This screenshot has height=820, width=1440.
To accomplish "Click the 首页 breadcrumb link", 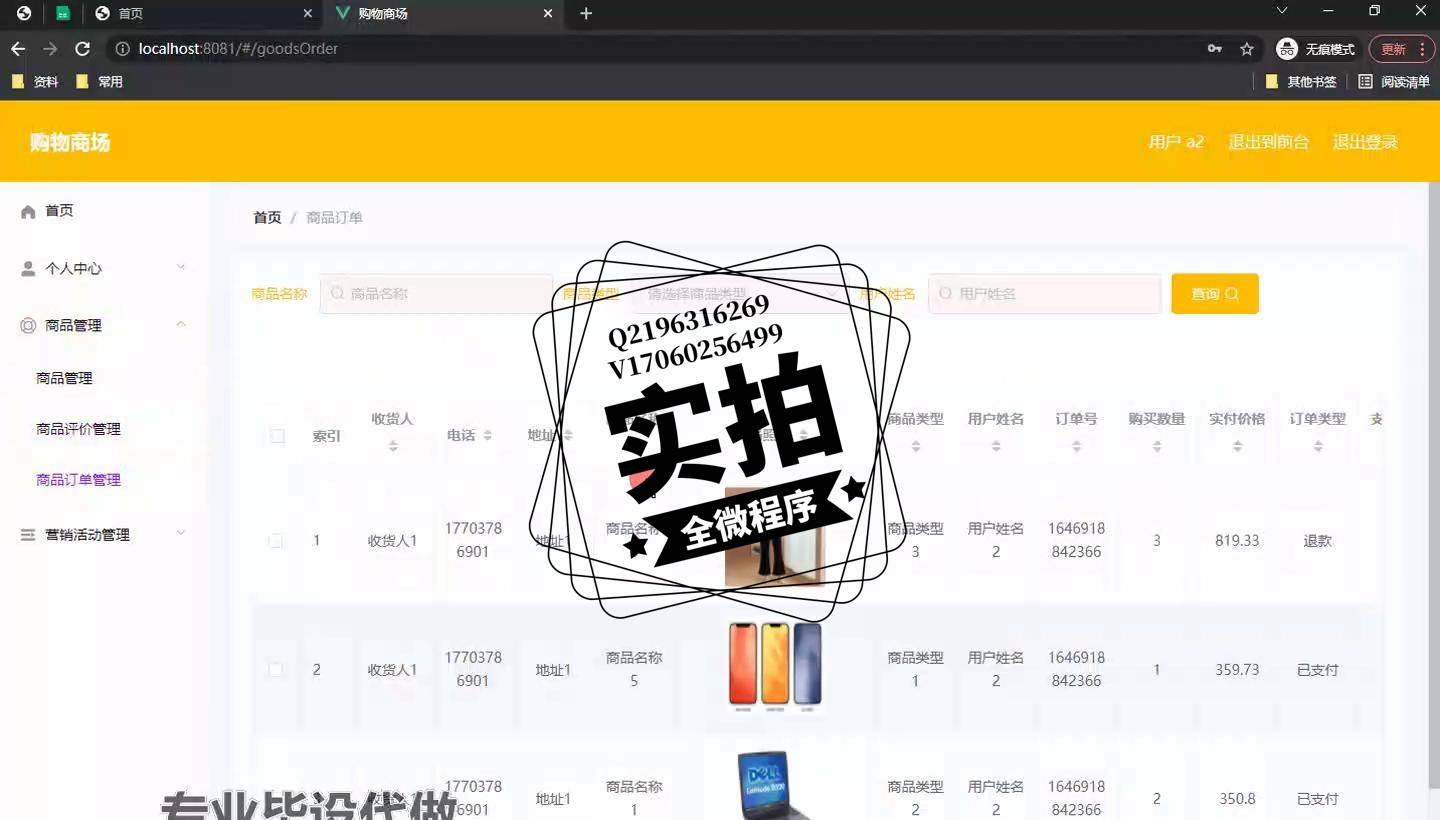I will coord(267,217).
